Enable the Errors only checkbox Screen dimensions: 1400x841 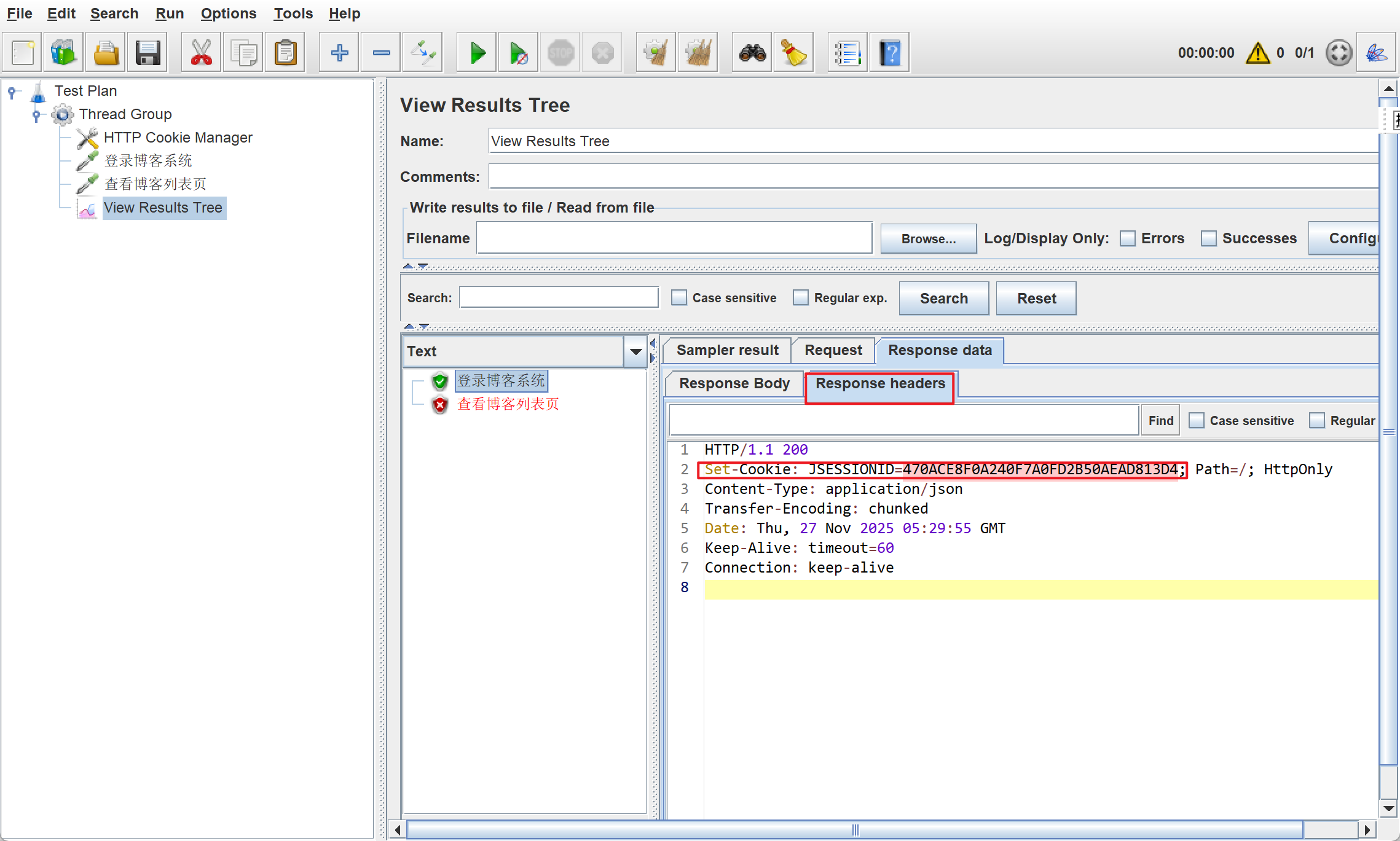tap(1128, 238)
